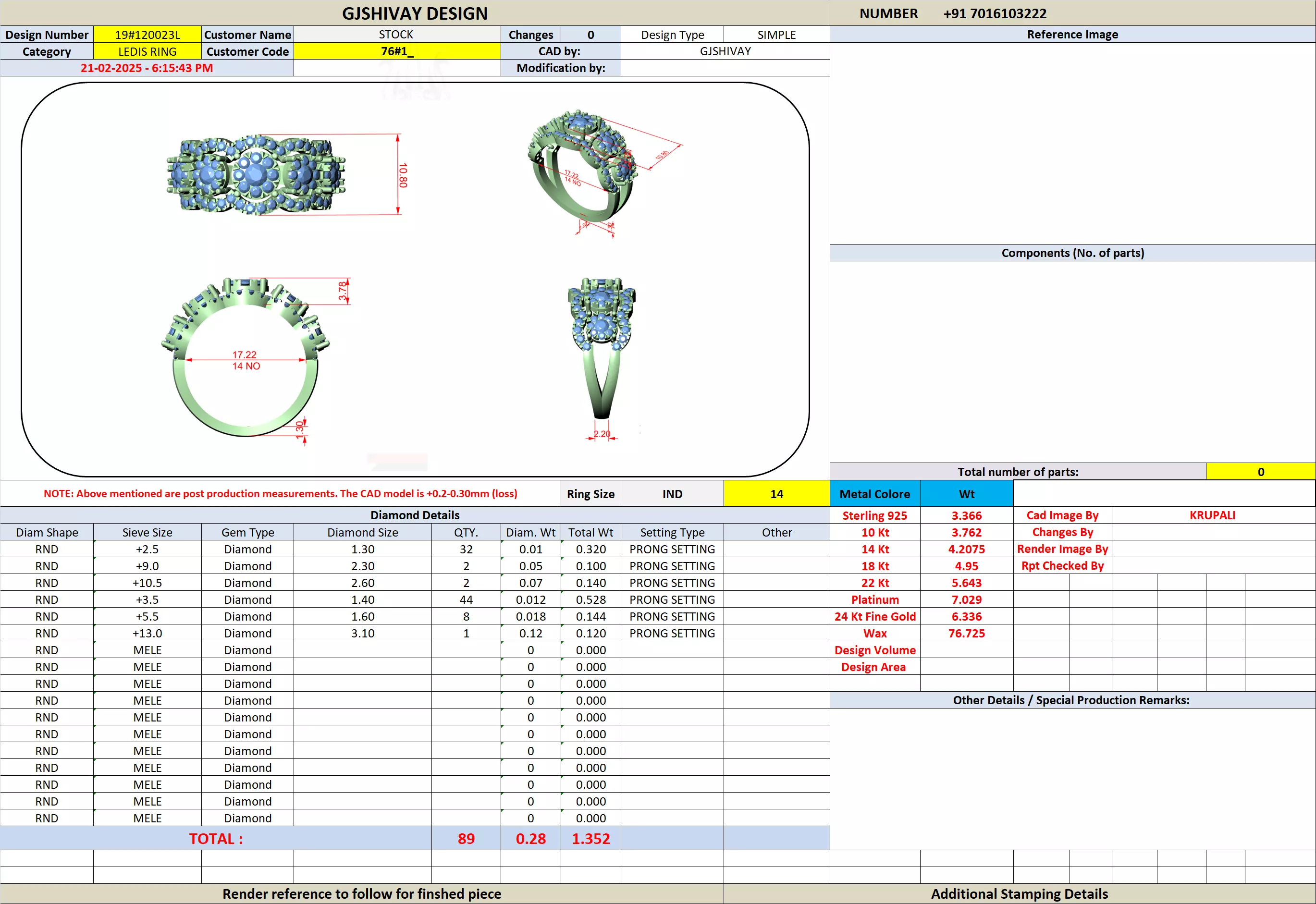Image resolution: width=1316 pixels, height=904 pixels.
Task: Select the total weight 1.352 cell
Action: (590, 838)
